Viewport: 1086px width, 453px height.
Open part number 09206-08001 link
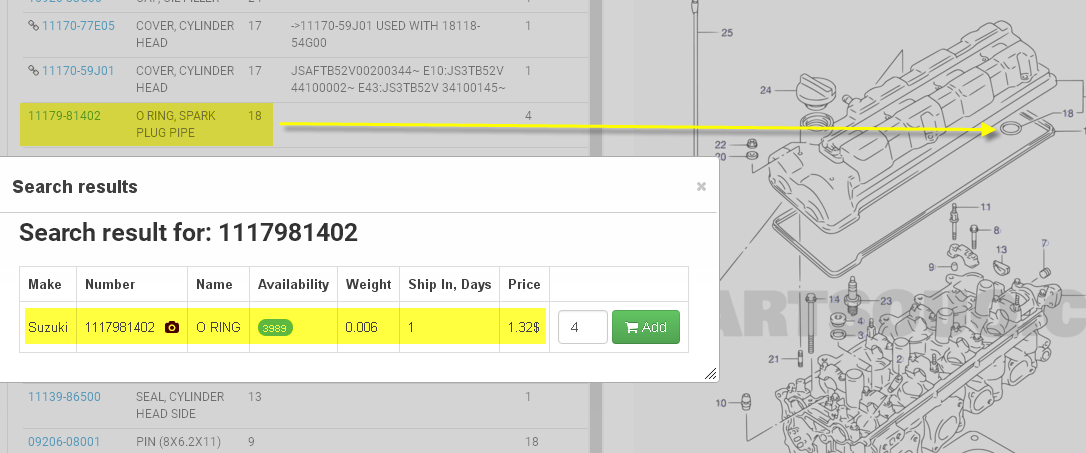coord(64,441)
